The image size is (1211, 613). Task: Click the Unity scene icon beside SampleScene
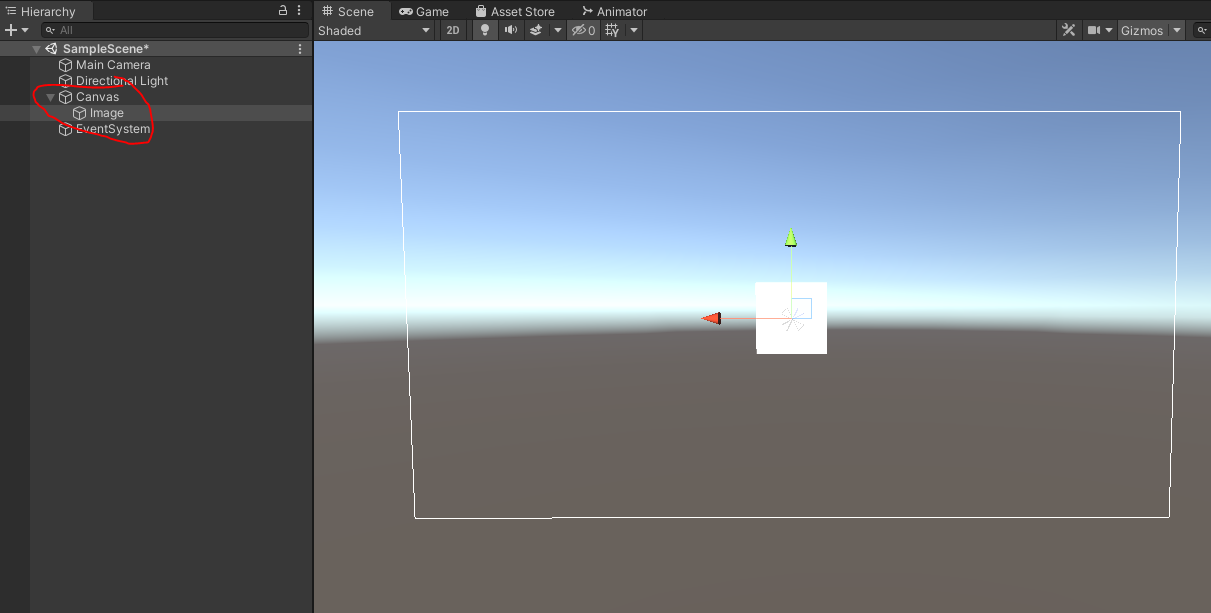51,49
